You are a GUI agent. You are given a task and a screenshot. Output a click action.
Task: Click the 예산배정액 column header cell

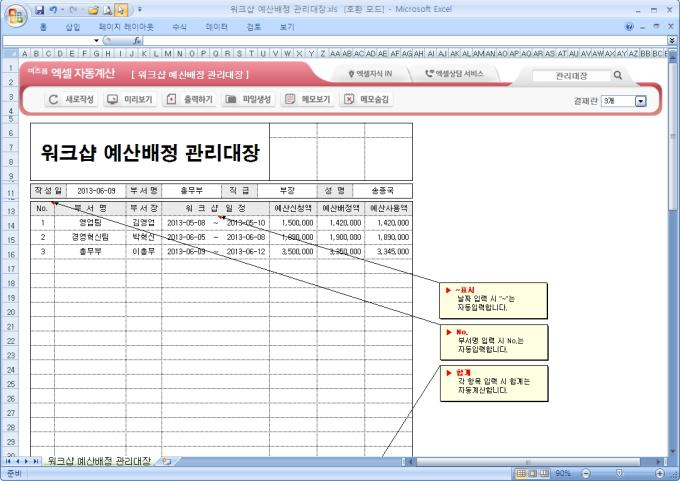tap(341, 208)
